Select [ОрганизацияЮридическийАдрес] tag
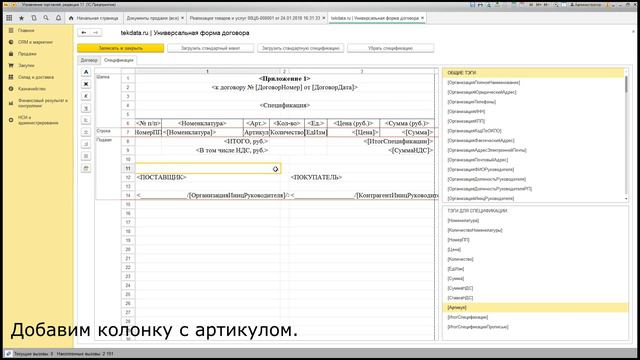The width and height of the screenshot is (640, 360). [482, 92]
